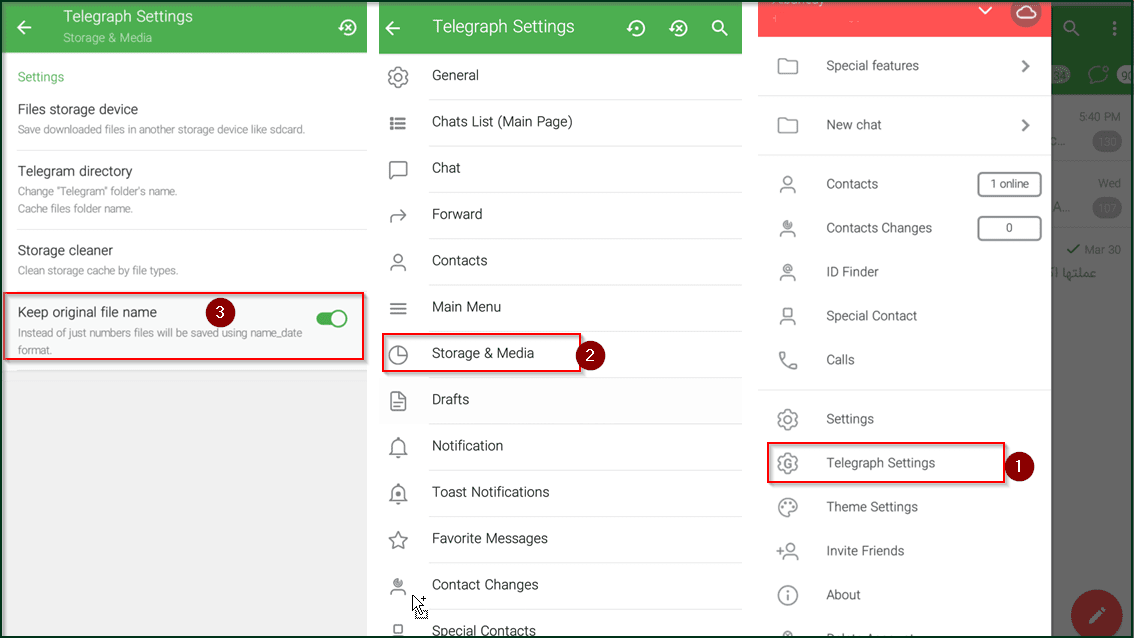Click the Chats List icon

tap(398, 123)
